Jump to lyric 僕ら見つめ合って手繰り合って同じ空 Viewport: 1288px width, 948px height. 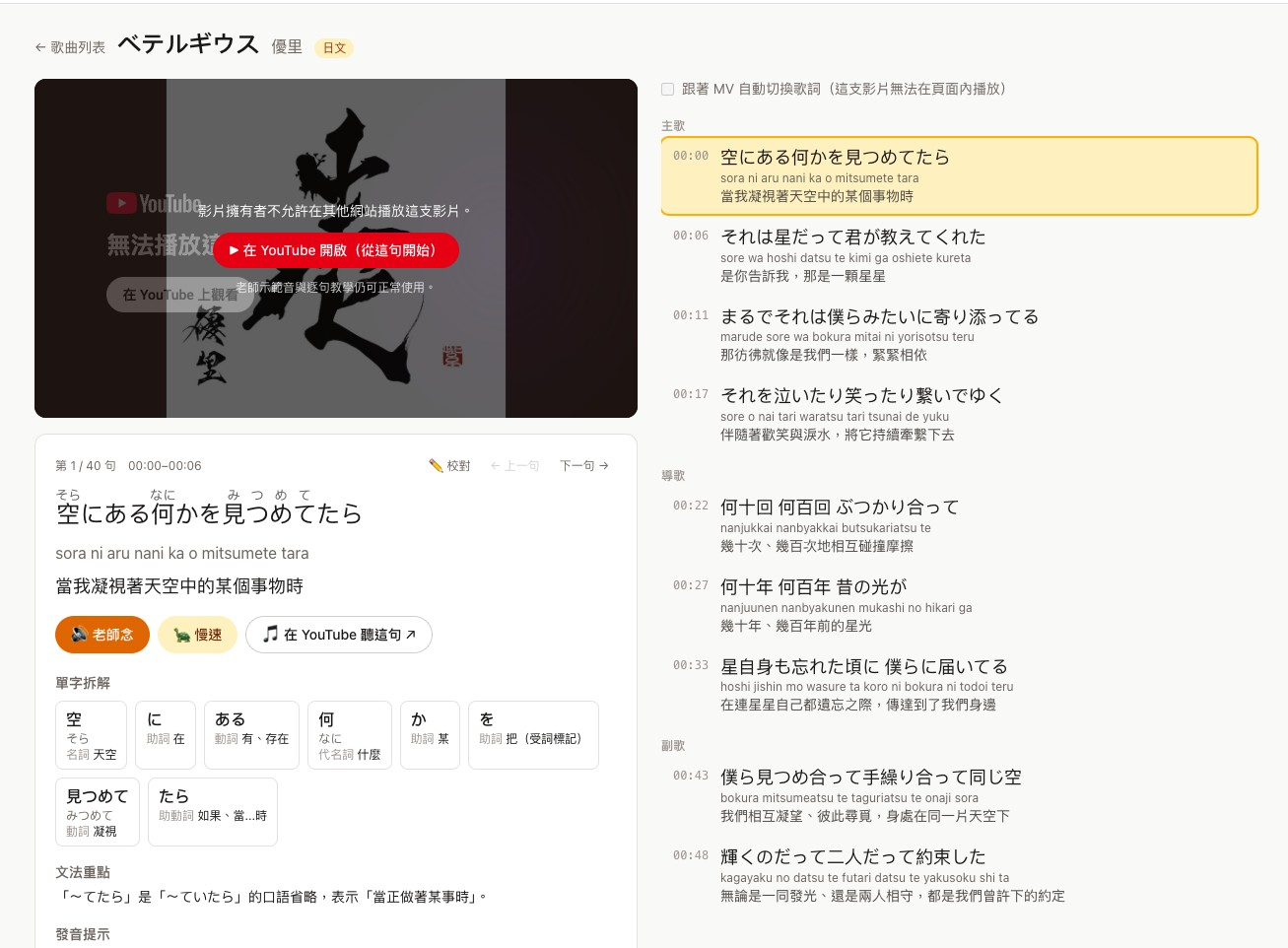[959, 795]
